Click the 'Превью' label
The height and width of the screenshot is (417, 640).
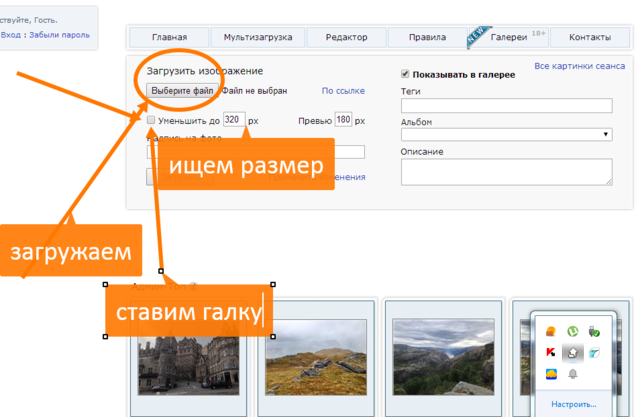[x=315, y=121]
